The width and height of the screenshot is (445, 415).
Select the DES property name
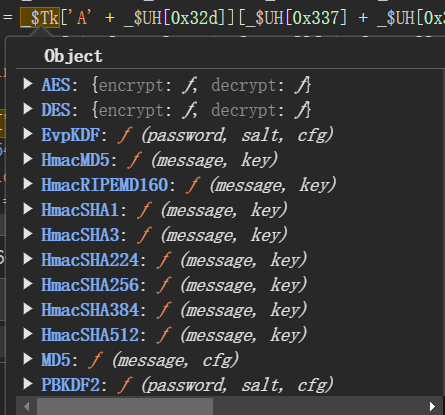pyautogui.click(x=56, y=110)
